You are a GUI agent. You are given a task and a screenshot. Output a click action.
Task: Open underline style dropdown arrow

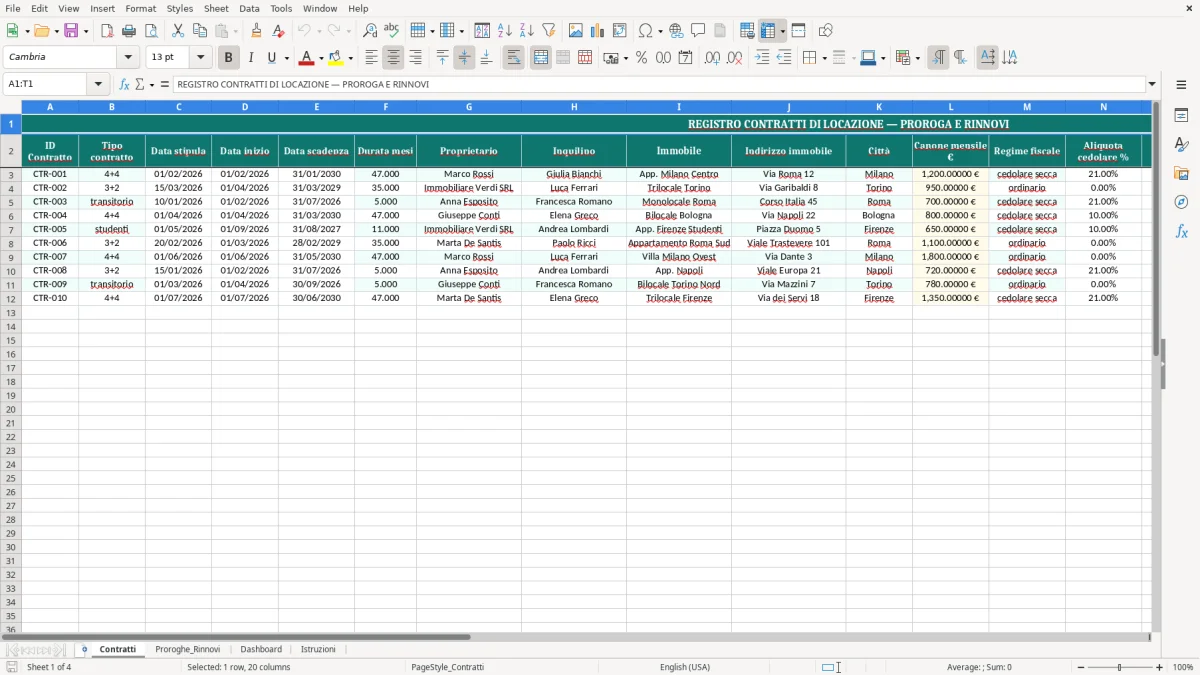point(286,58)
